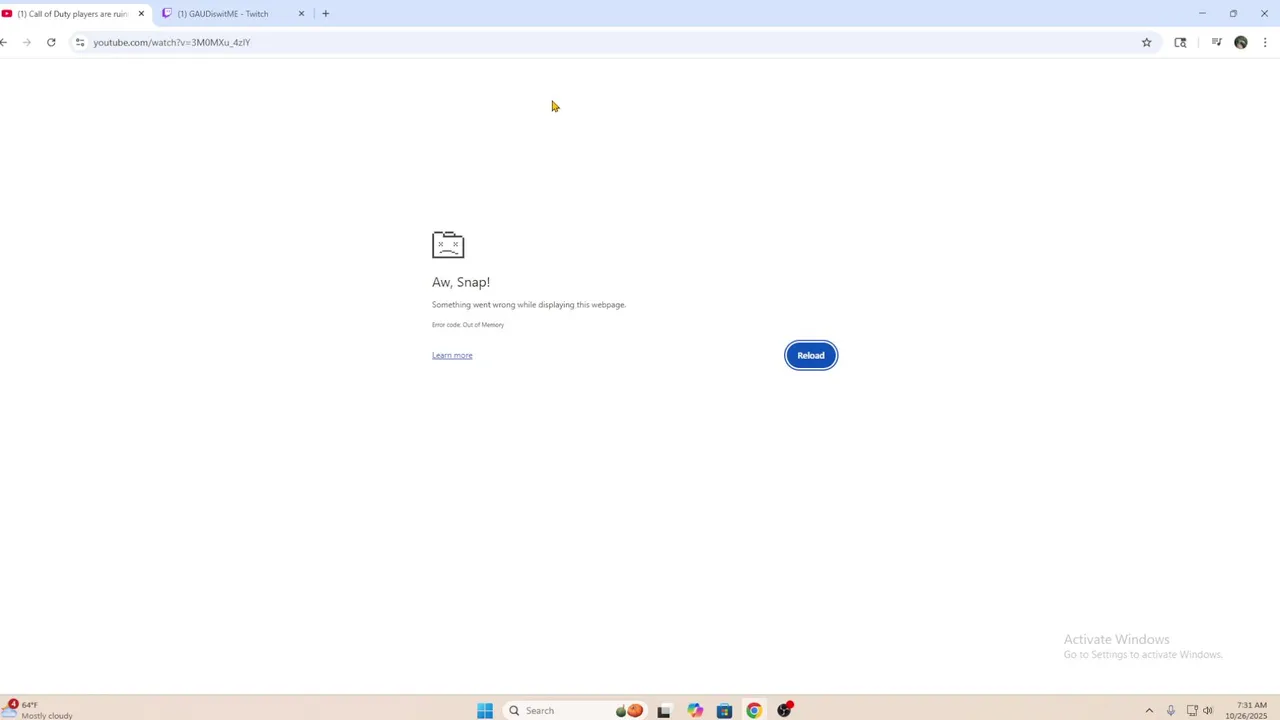
Task: Bookmark this page with the star icon
Action: click(1147, 42)
